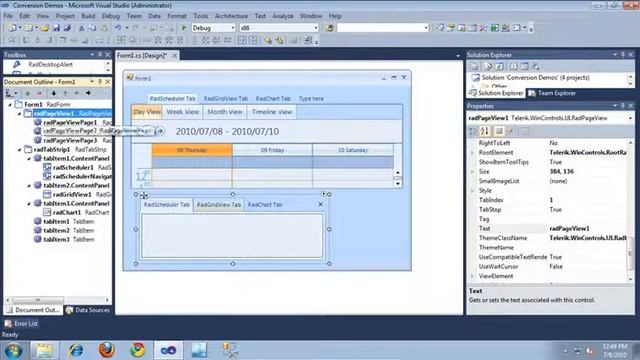This screenshot has width=640, height=360.
Task: Select Week View in the scheduler
Action: point(183,112)
